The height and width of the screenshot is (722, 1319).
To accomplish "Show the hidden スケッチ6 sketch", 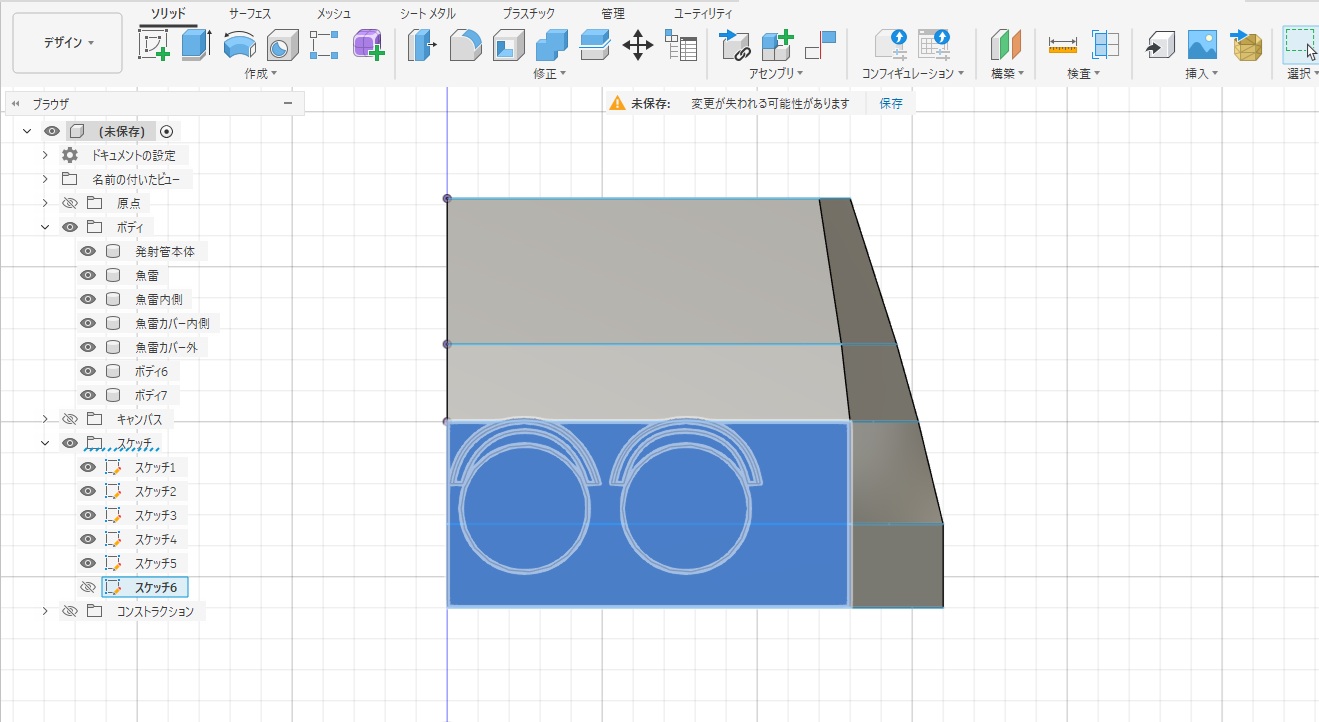I will [88, 588].
